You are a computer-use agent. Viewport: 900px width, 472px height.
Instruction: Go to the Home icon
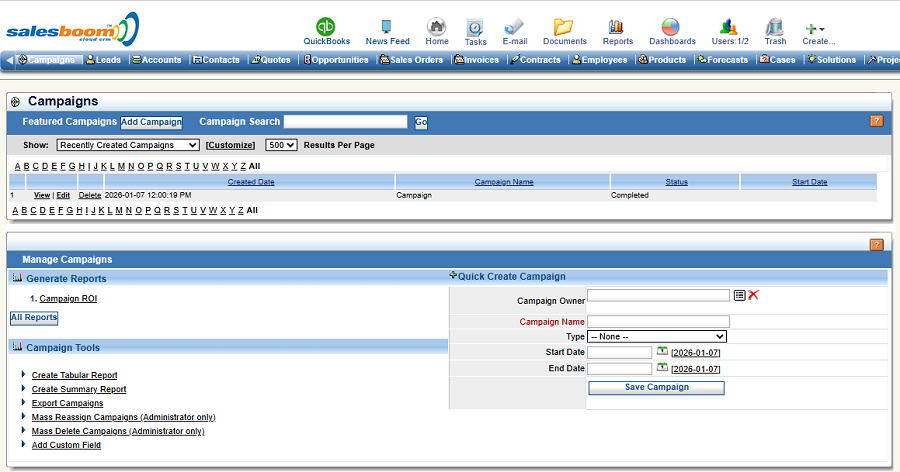pyautogui.click(x=437, y=27)
